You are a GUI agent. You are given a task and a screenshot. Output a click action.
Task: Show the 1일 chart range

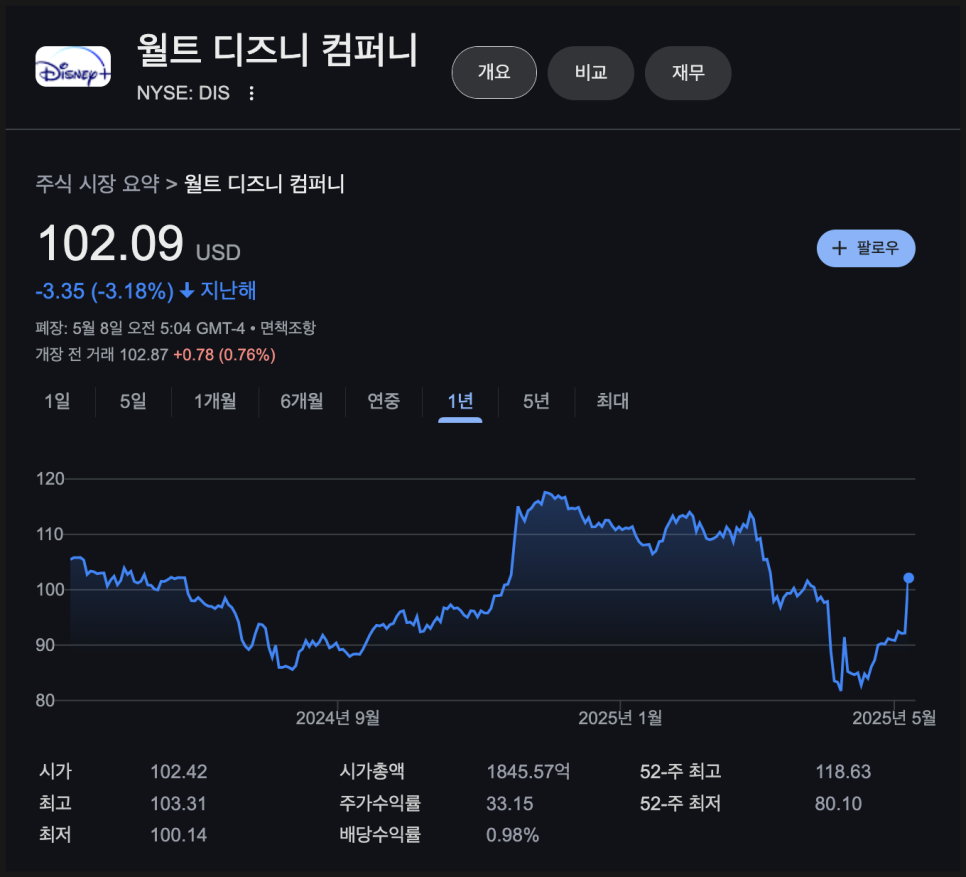(x=57, y=402)
